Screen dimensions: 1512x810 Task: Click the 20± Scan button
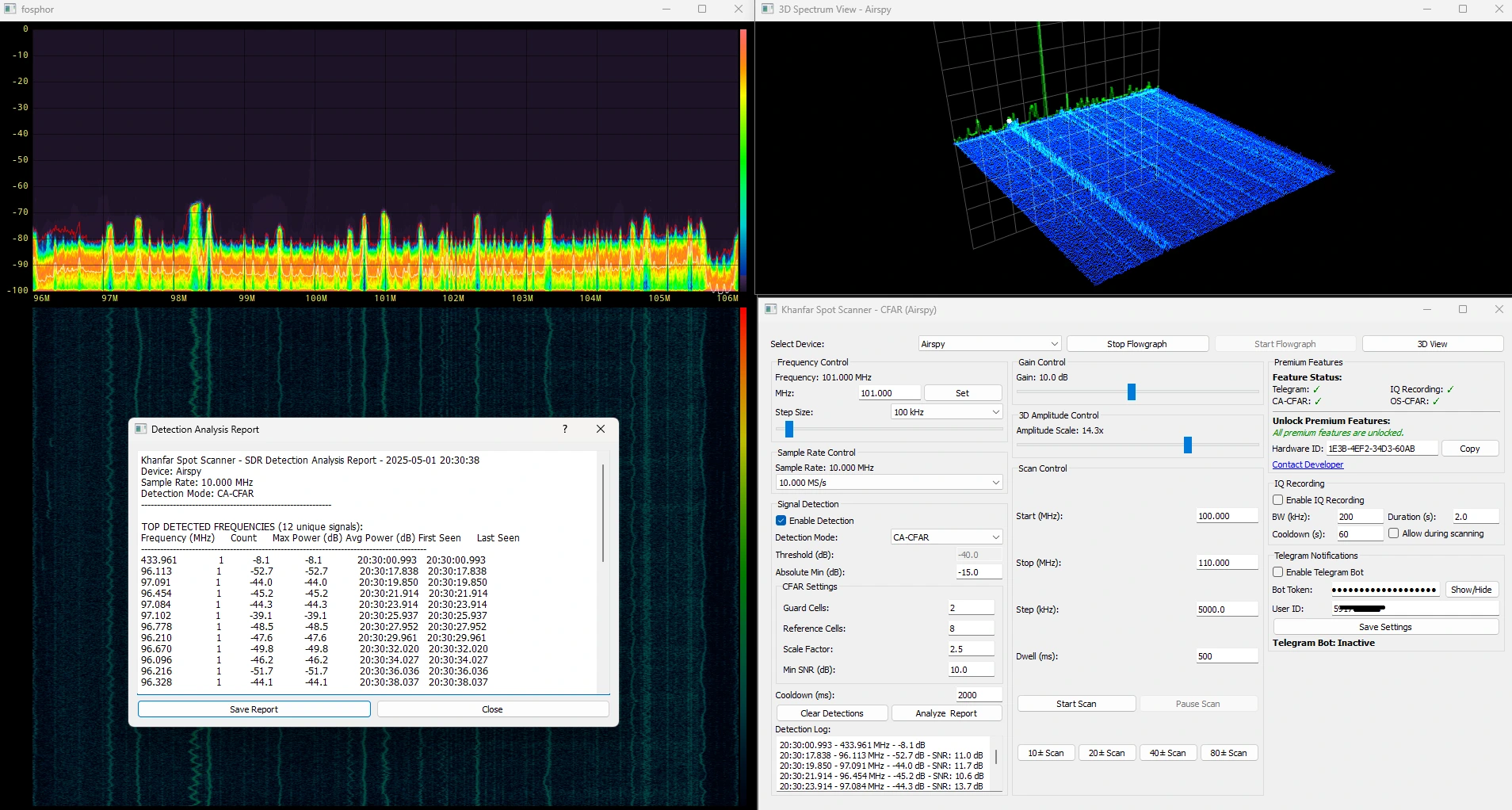pos(1106,753)
